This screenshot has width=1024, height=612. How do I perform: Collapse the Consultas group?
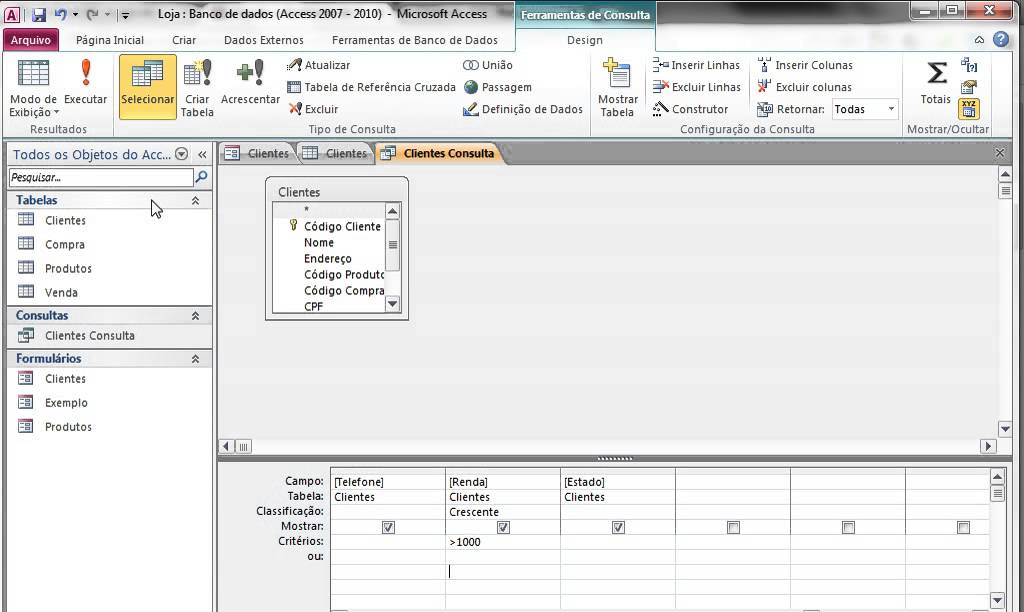195,315
